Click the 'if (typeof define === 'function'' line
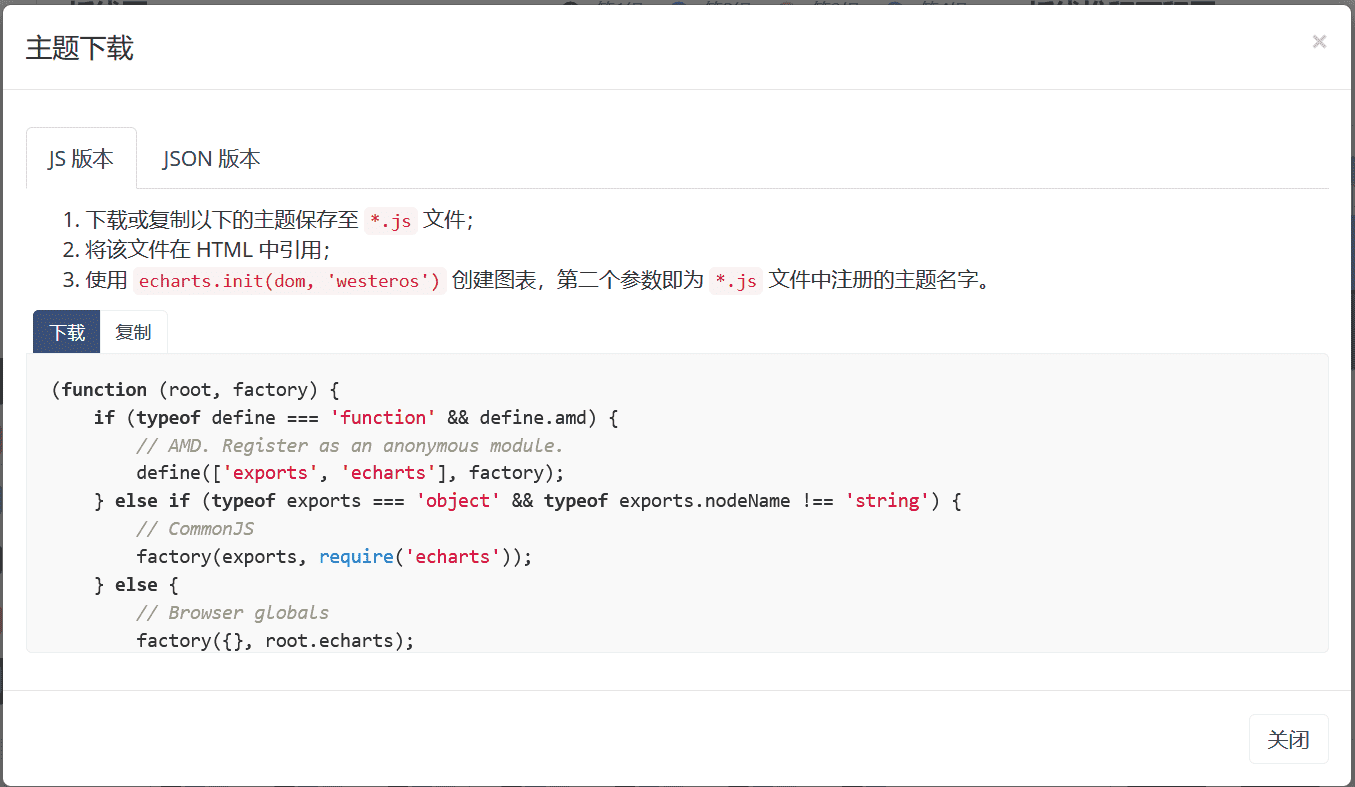1355x787 pixels. [x=356, y=417]
